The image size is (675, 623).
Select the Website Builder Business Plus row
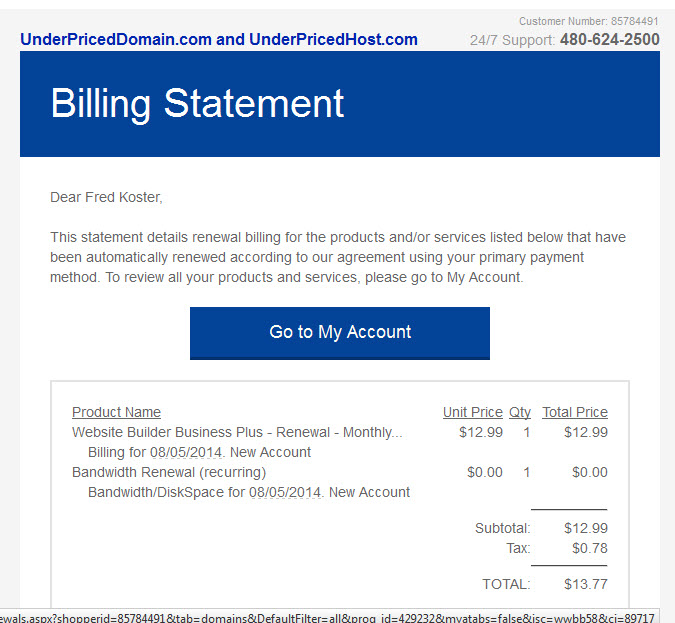(340, 432)
